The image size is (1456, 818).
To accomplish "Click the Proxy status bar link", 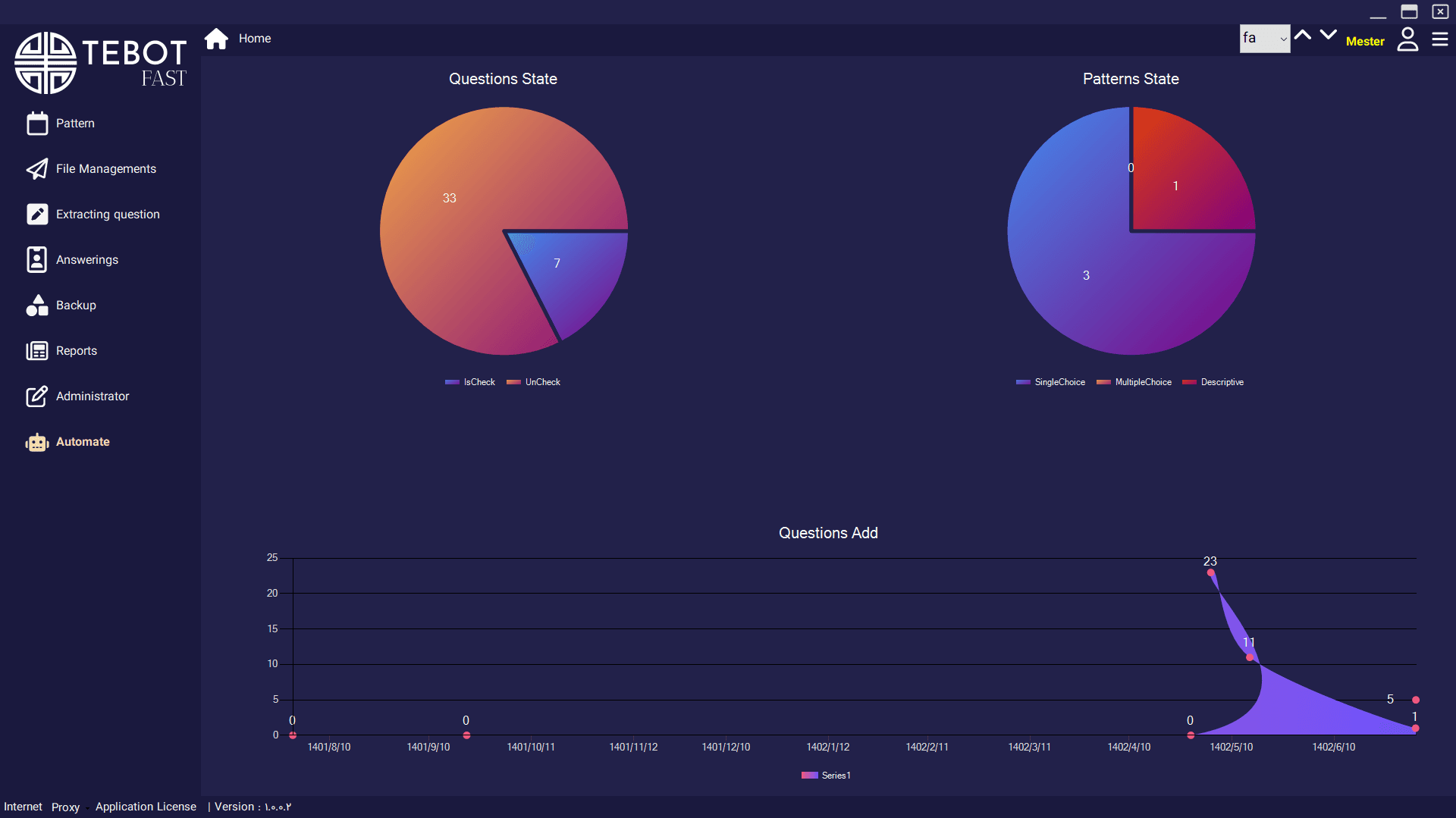I will [x=65, y=807].
